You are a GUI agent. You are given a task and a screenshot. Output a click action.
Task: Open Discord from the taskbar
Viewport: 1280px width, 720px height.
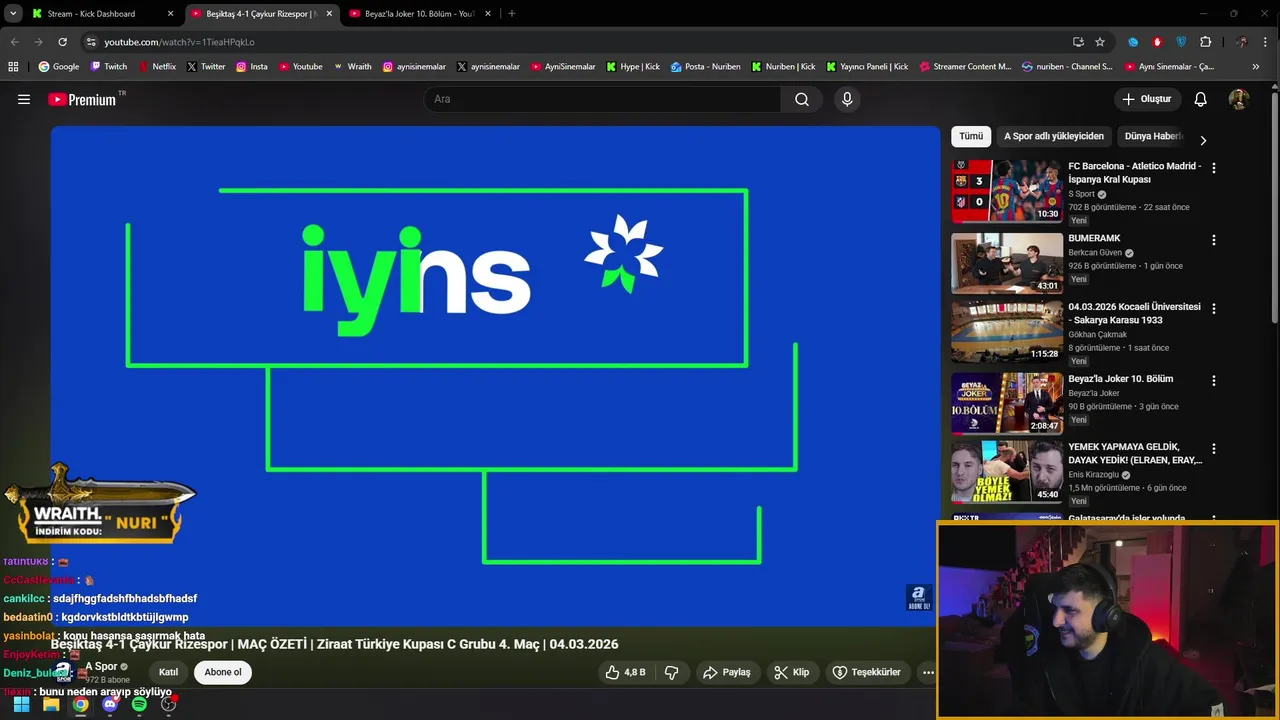[110, 704]
